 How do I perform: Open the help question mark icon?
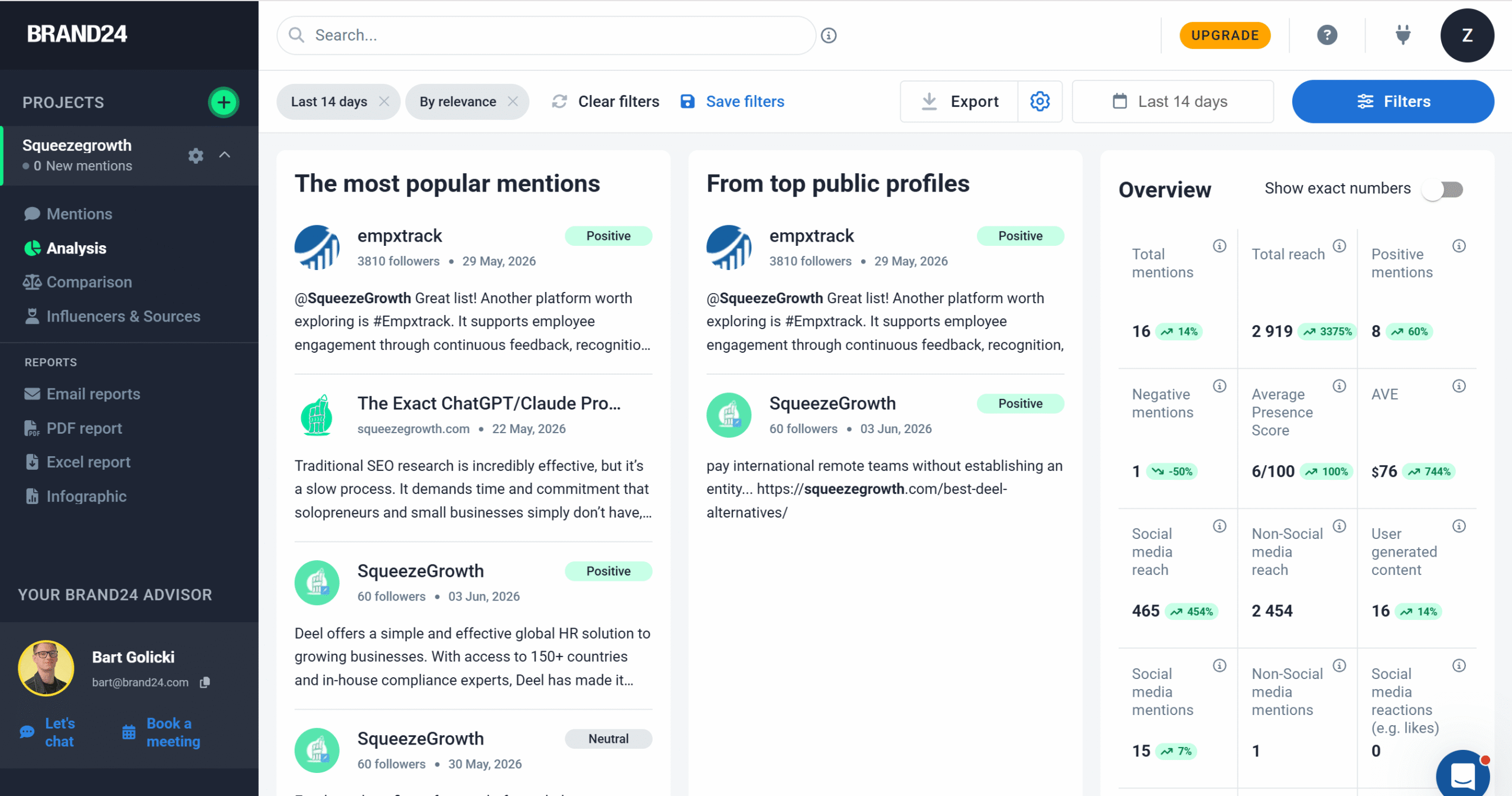[x=1327, y=35]
